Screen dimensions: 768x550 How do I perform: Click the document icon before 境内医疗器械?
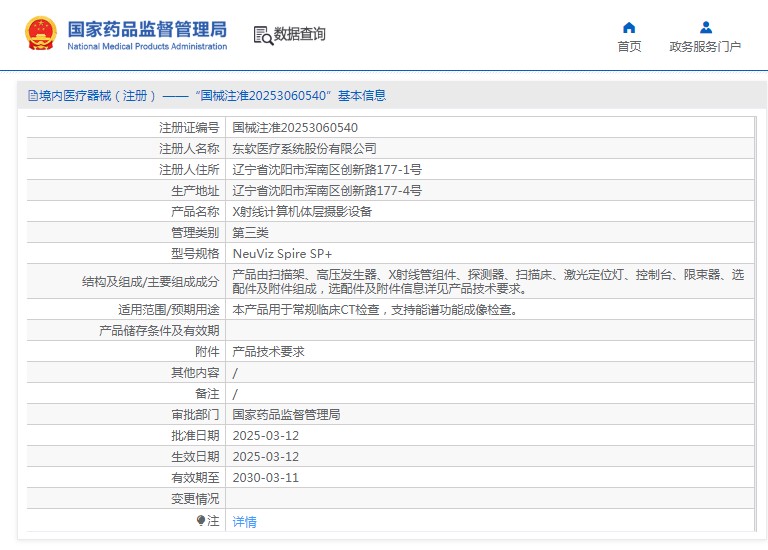click(x=32, y=96)
